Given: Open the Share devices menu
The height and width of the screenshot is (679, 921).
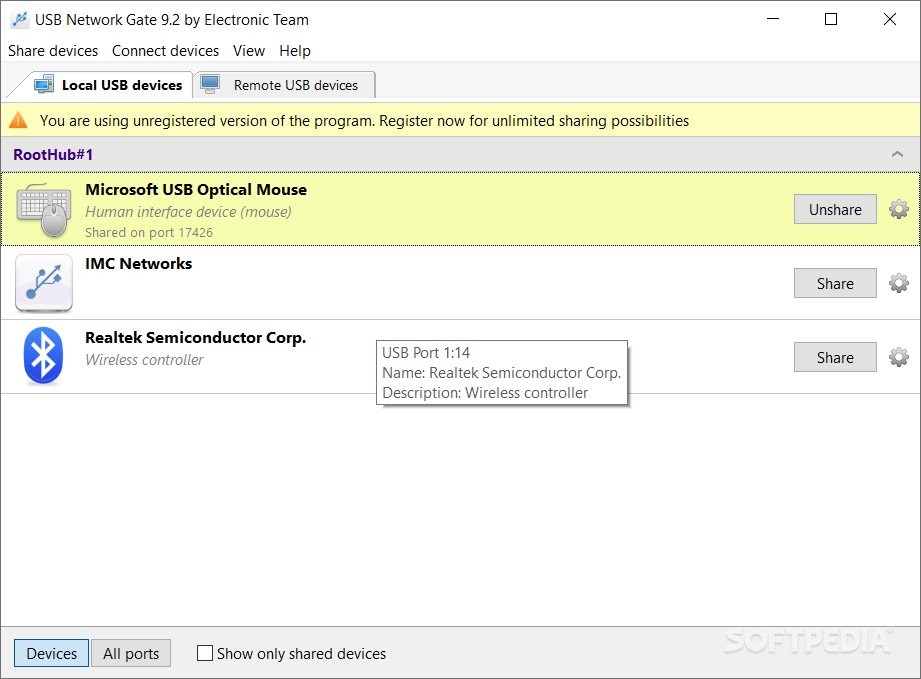Looking at the screenshot, I should [x=53, y=51].
